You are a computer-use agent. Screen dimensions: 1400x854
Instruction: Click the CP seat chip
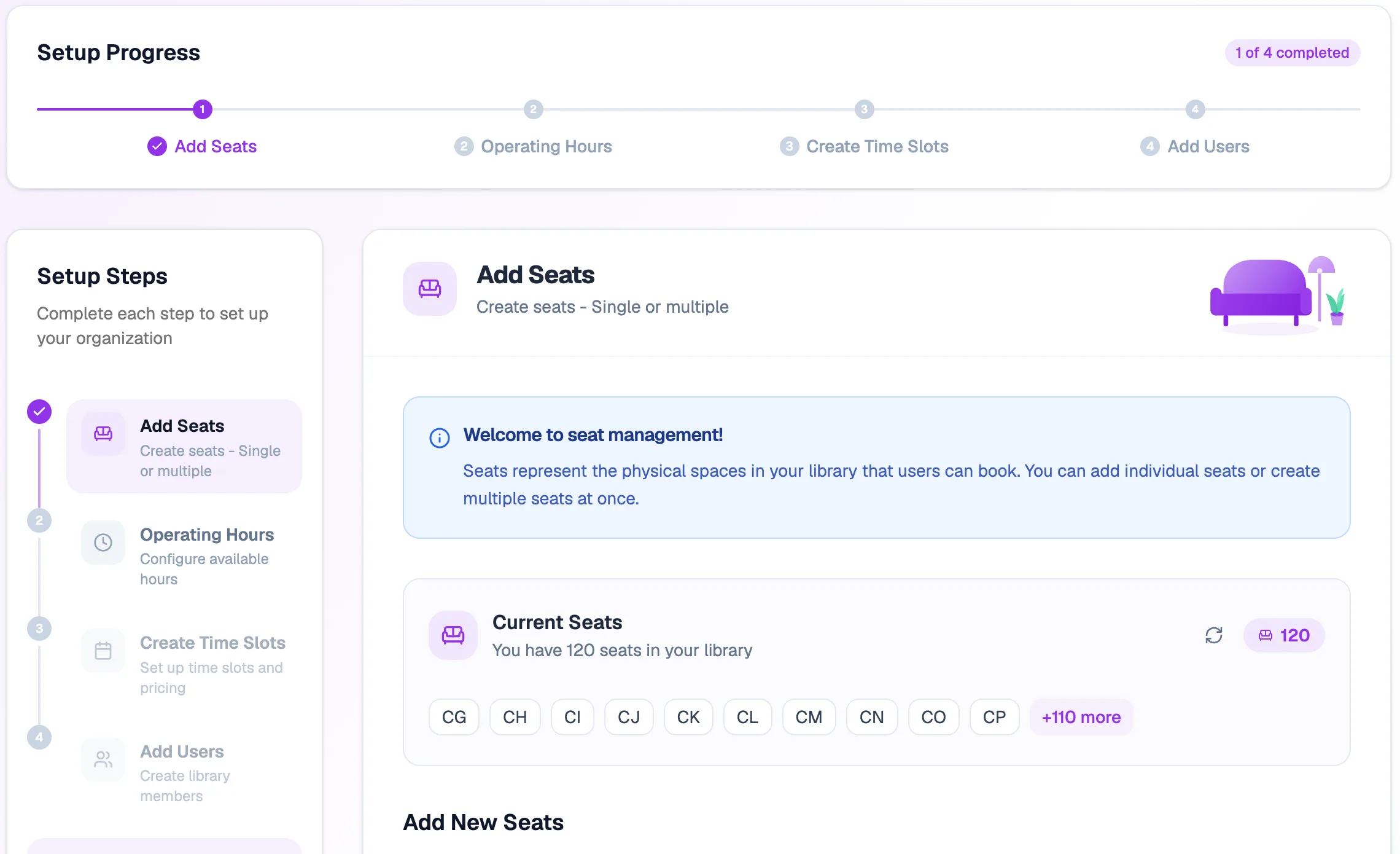(994, 717)
